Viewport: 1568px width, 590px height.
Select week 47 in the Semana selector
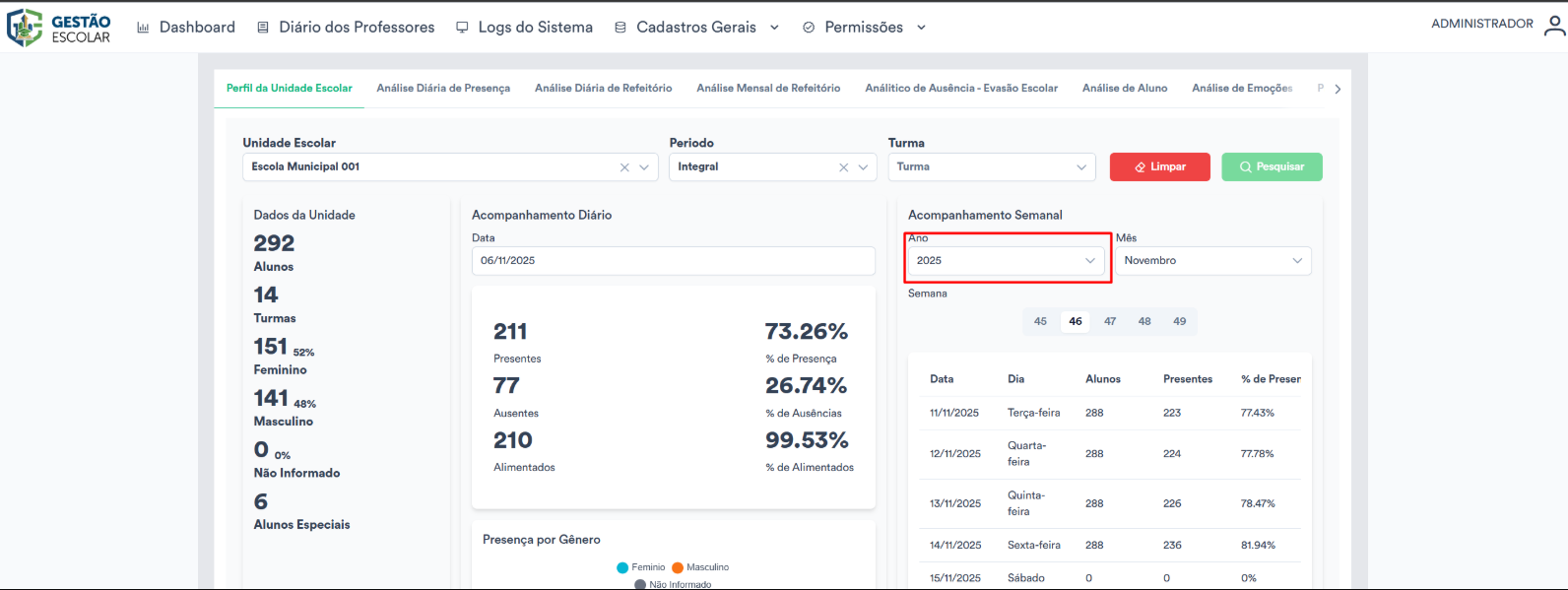(x=1110, y=321)
